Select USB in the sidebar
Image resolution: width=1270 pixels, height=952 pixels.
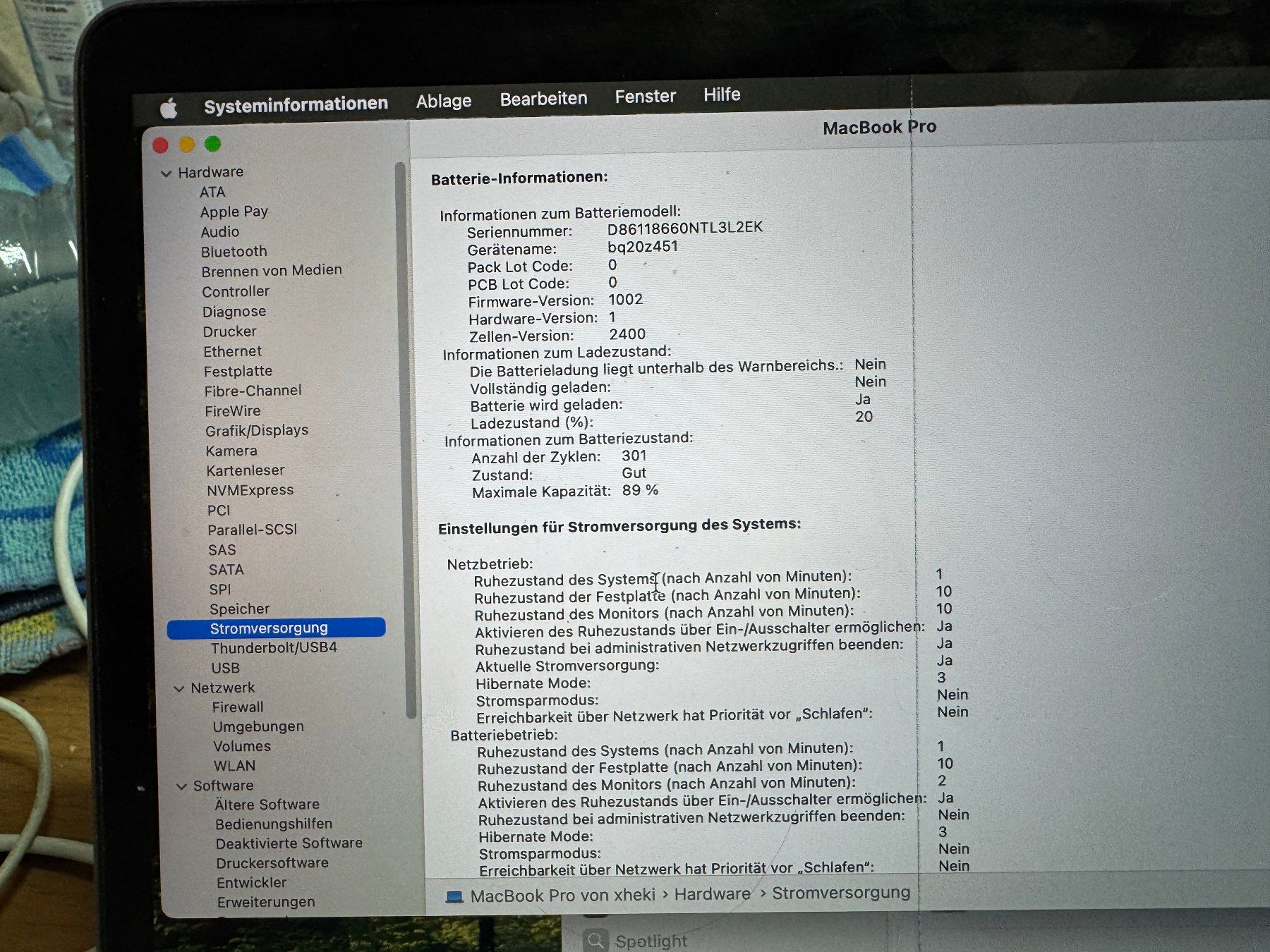tap(225, 668)
